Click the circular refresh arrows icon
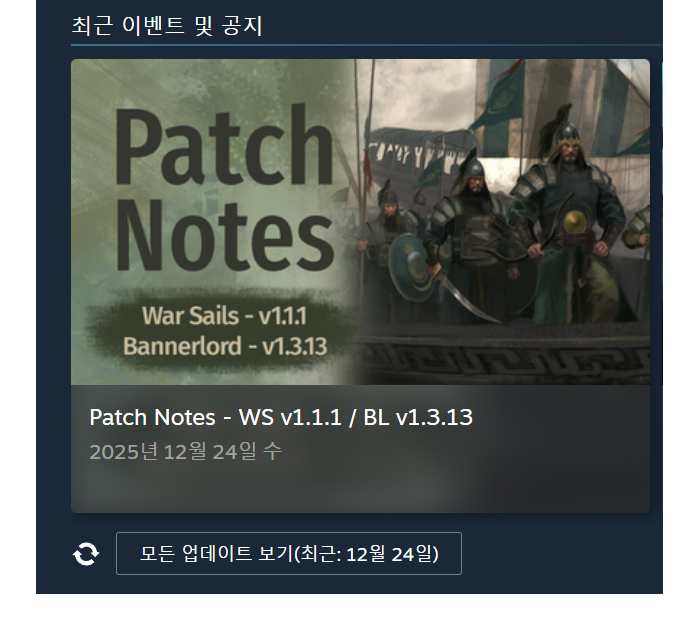700x628 pixels. (x=86, y=553)
